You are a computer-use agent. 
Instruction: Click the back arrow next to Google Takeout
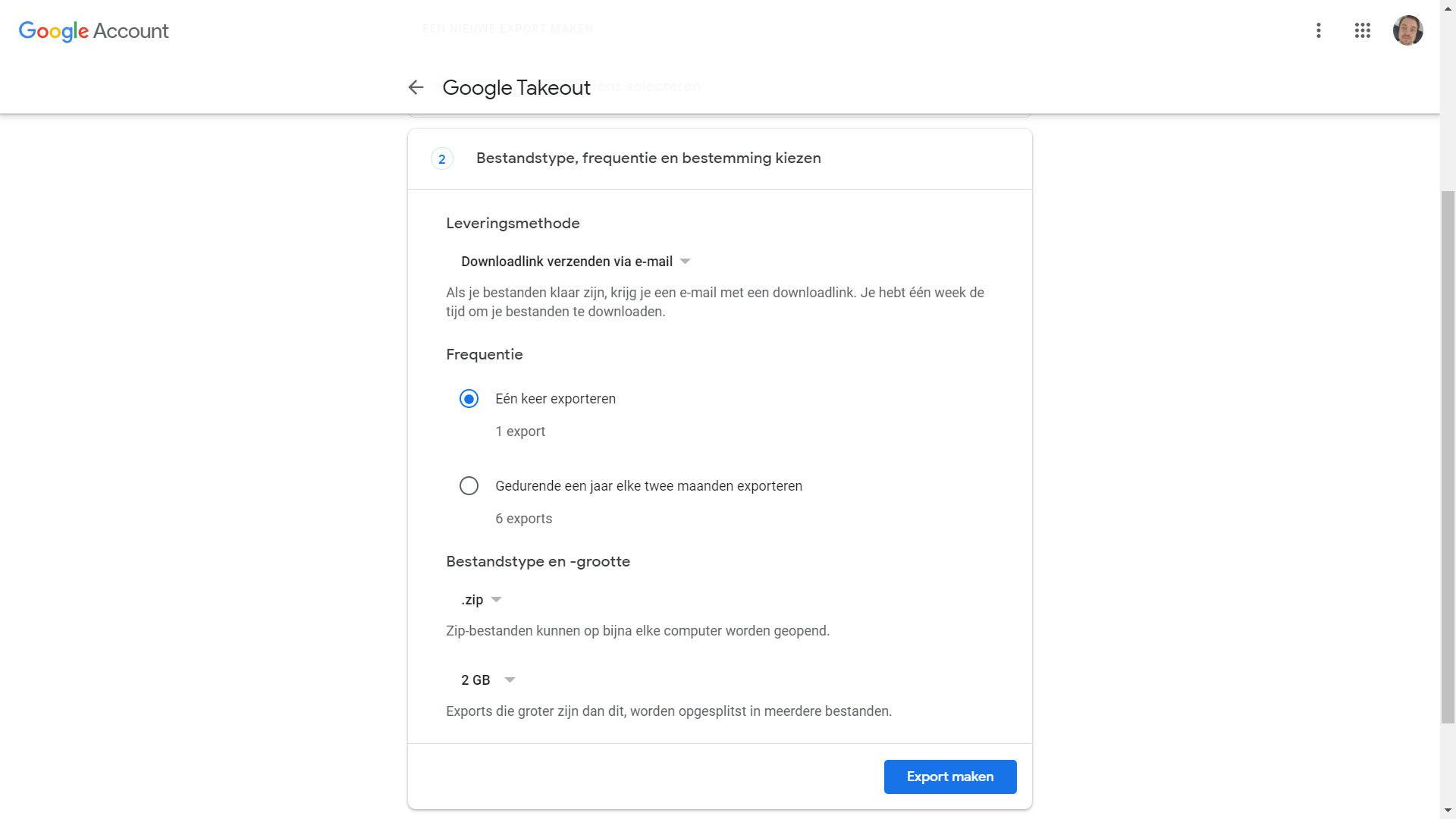point(415,87)
